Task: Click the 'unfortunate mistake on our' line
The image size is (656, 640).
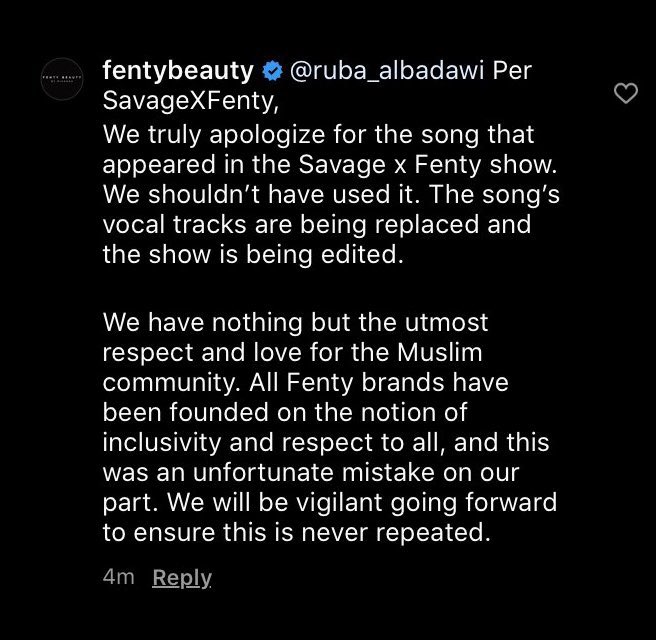Action: (x=356, y=473)
